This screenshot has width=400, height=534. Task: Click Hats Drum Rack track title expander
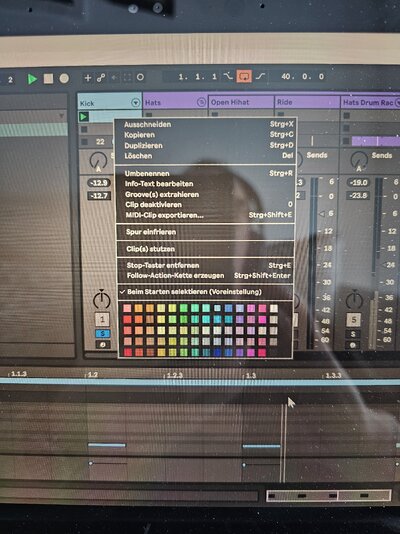click(x=398, y=103)
